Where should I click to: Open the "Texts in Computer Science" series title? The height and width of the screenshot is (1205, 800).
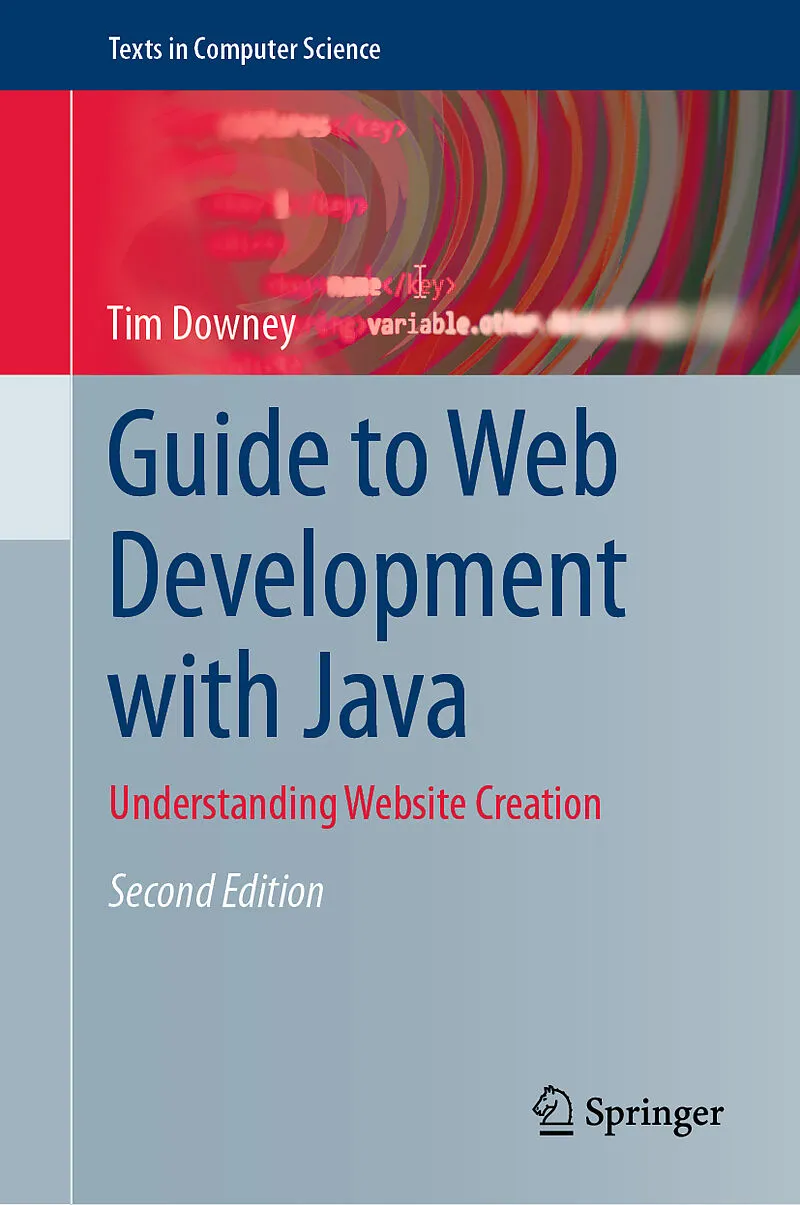coord(245,48)
